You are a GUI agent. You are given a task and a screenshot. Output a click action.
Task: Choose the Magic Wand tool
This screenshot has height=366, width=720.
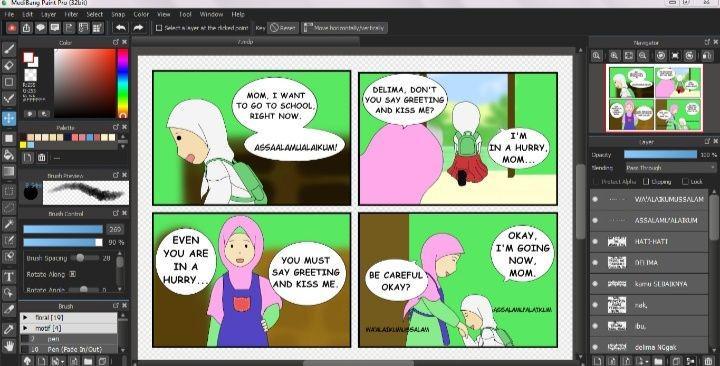tap(9, 224)
